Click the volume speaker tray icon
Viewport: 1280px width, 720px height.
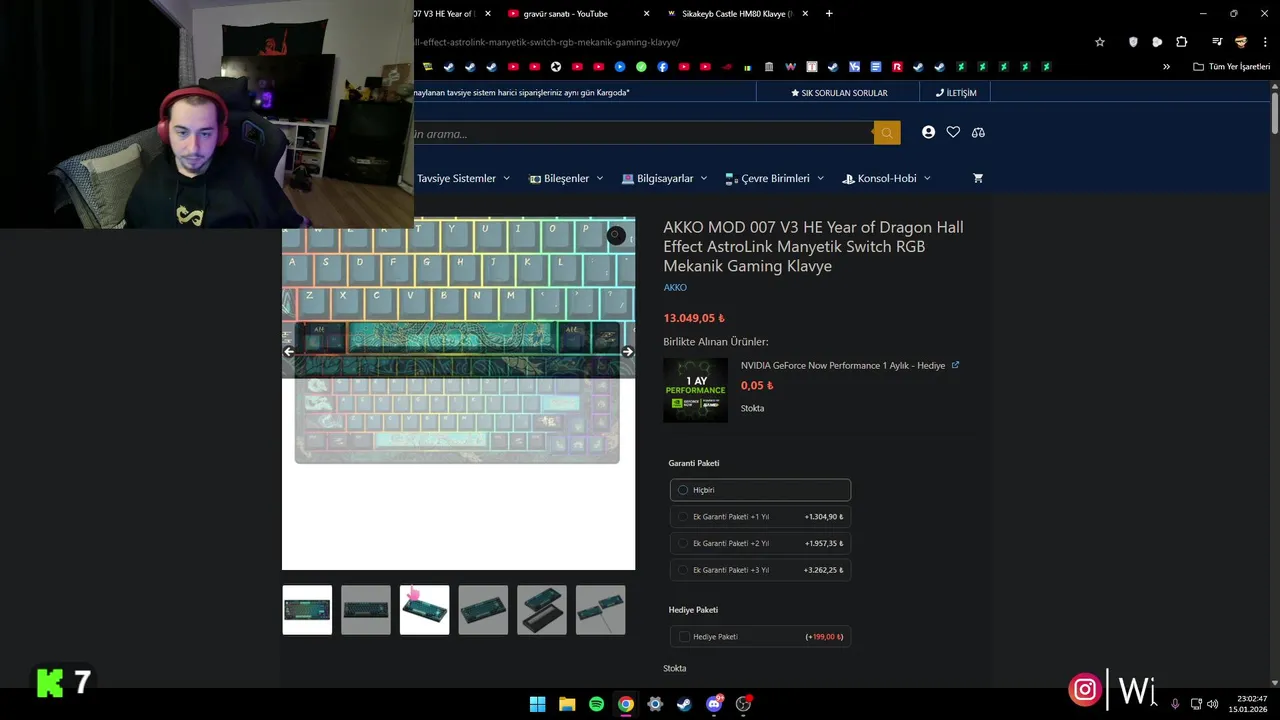point(1213,704)
